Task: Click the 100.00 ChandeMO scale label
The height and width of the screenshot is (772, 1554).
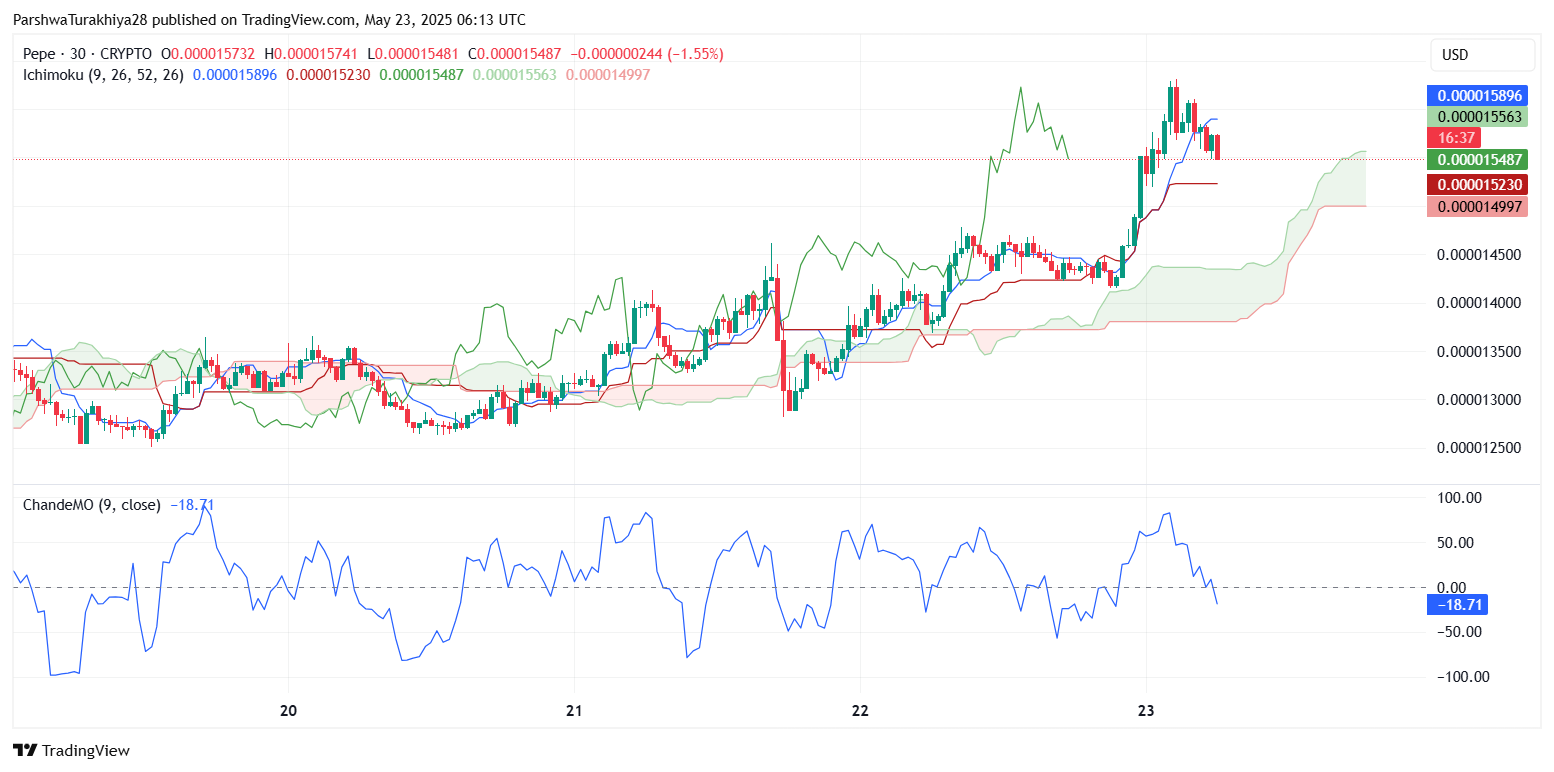Action: tap(1458, 498)
